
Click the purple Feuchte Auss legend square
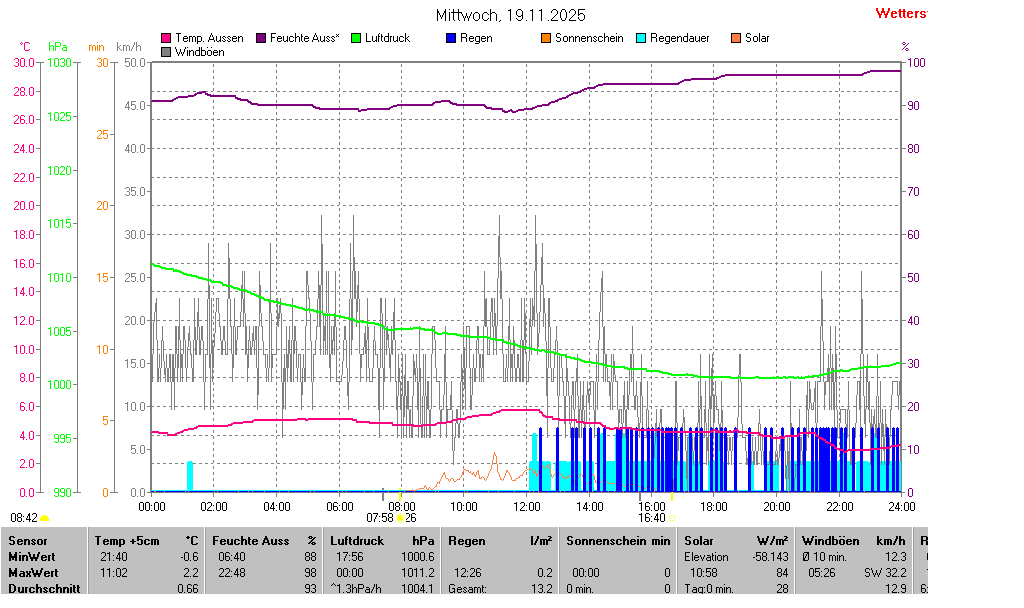[x=261, y=38]
